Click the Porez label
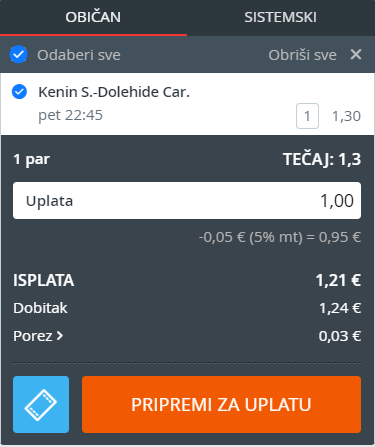 33,336
